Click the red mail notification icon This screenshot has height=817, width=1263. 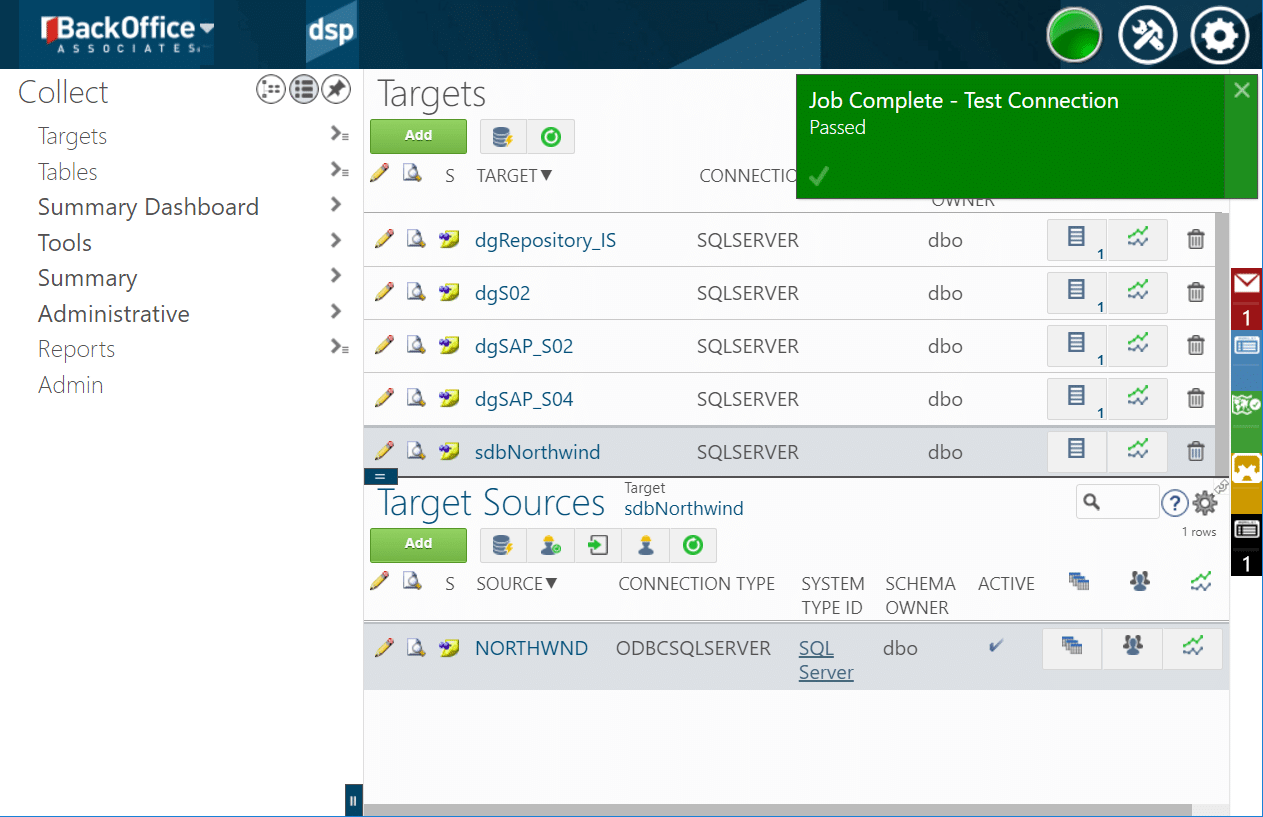[x=1246, y=285]
